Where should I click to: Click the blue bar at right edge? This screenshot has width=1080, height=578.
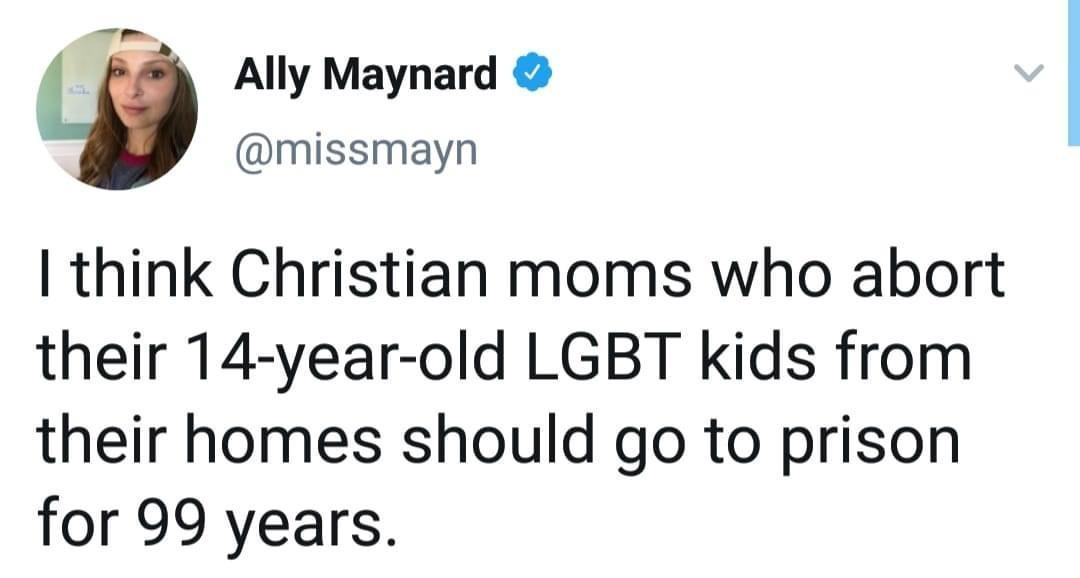pyautogui.click(x=1074, y=72)
